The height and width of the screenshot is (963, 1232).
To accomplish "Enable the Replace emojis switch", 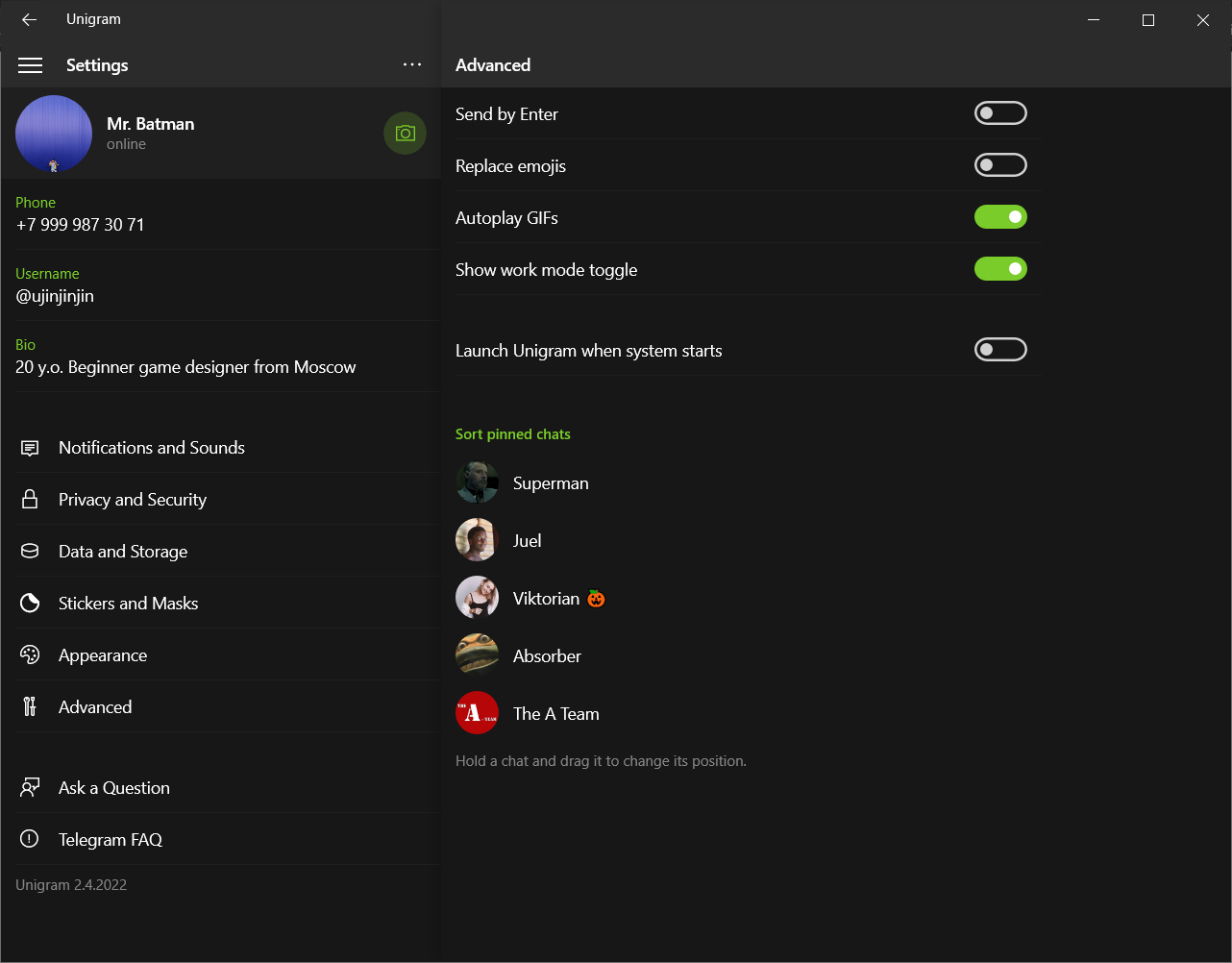I will tap(1000, 165).
